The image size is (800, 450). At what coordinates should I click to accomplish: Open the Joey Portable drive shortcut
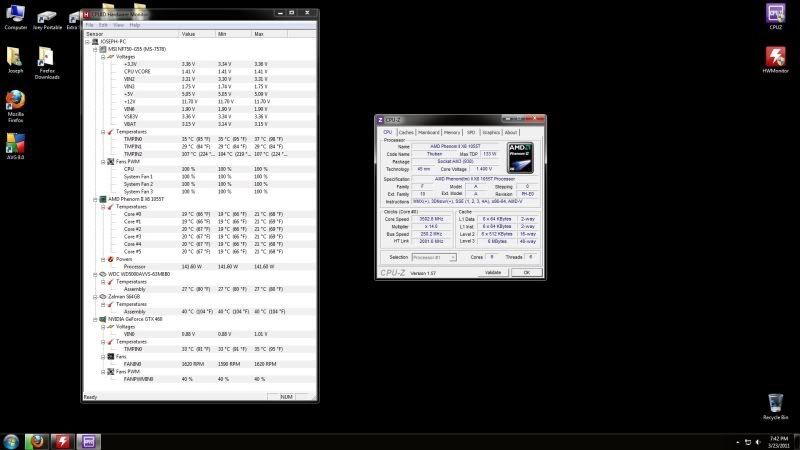click(47, 19)
